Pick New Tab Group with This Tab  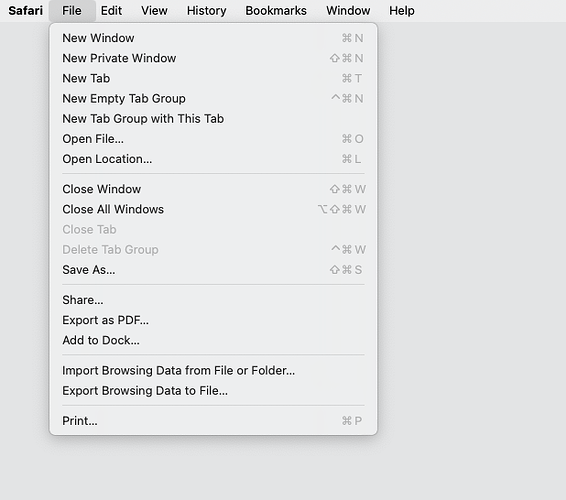coord(213,119)
